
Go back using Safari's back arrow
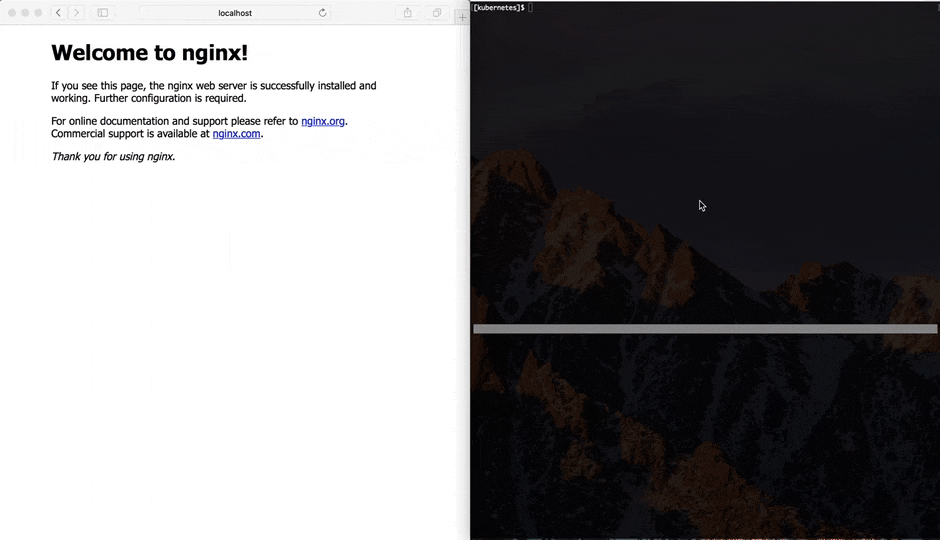coord(58,13)
